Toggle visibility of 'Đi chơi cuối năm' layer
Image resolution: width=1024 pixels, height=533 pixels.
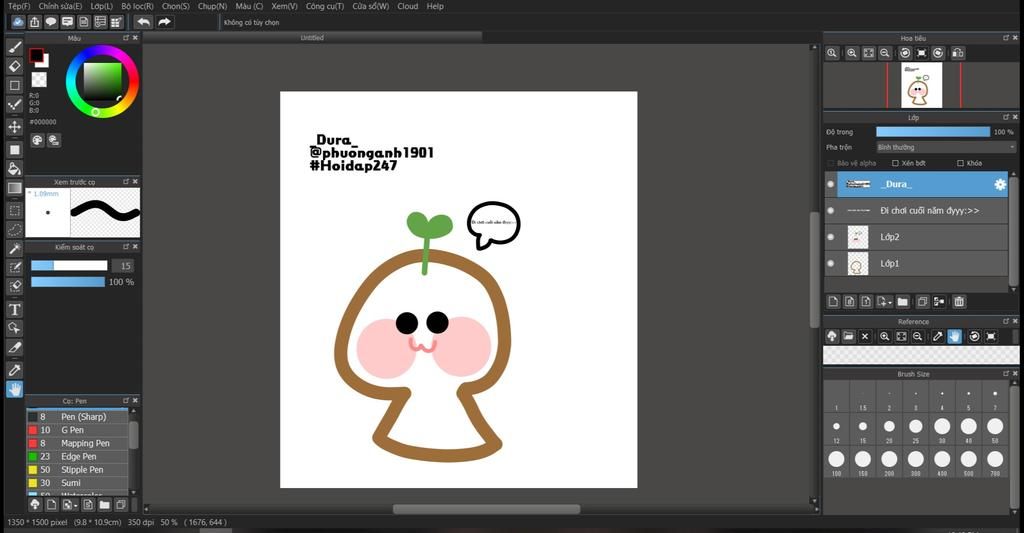(831, 210)
